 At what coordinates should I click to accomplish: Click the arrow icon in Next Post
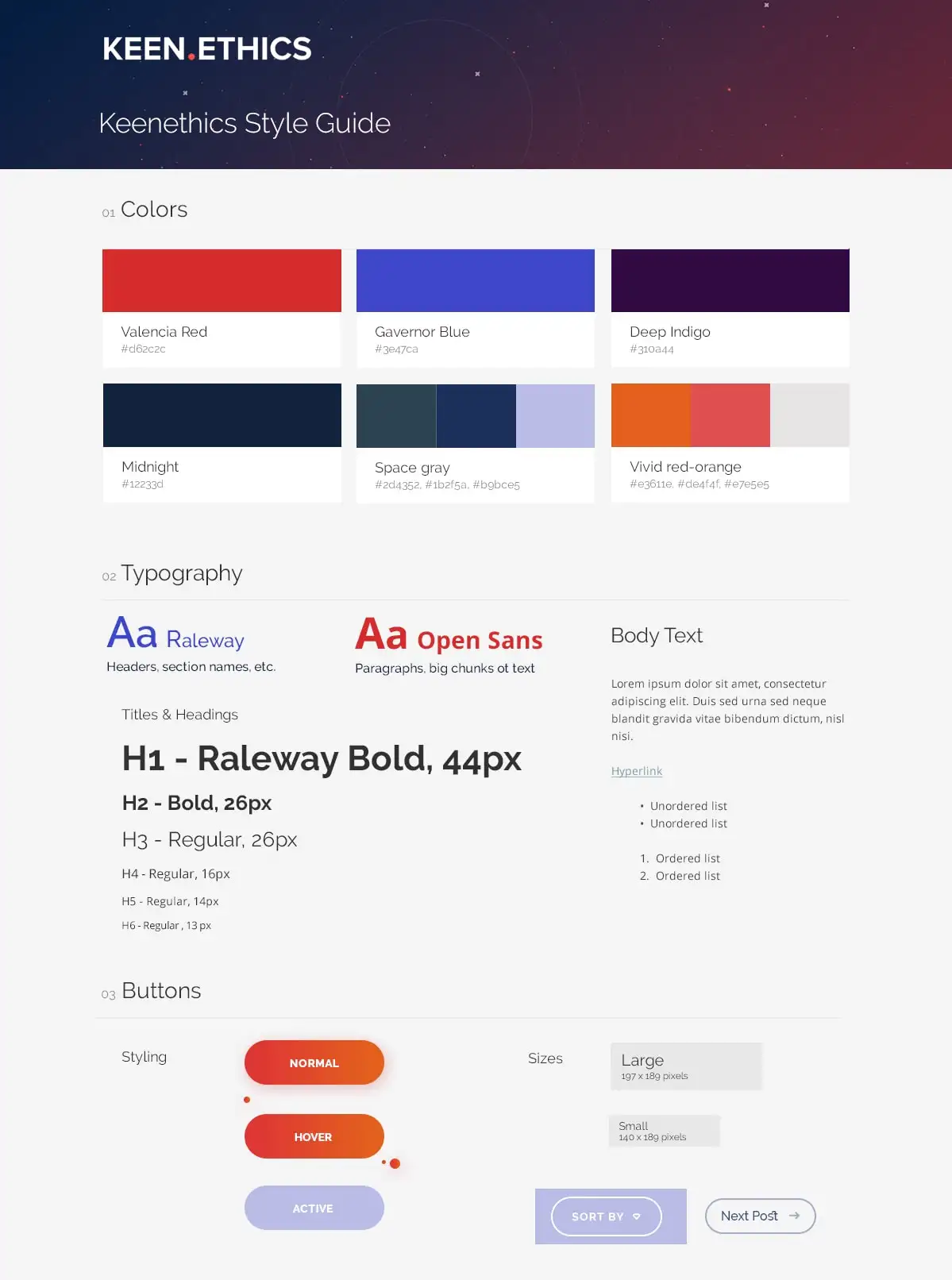[x=794, y=1216]
